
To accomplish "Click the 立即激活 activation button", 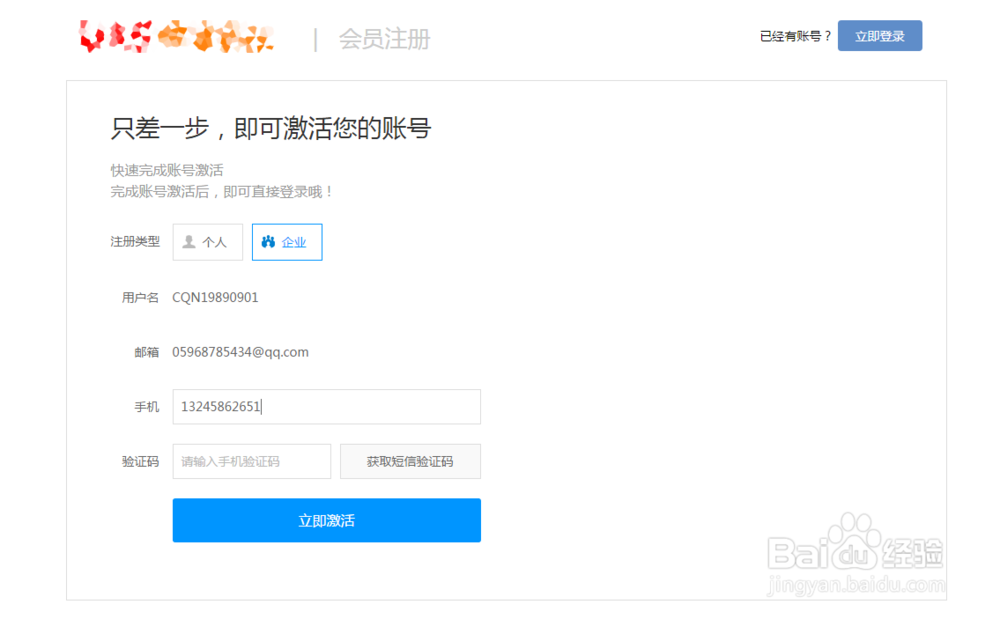I will pyautogui.click(x=326, y=520).
